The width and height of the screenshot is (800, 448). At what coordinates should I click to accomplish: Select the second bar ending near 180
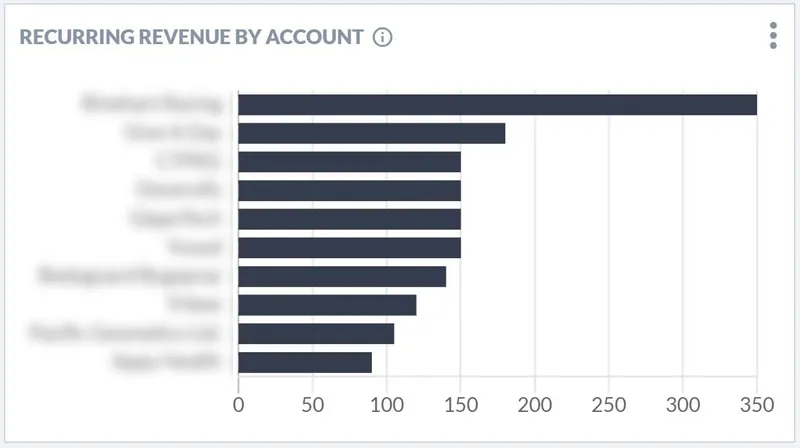tap(371, 133)
